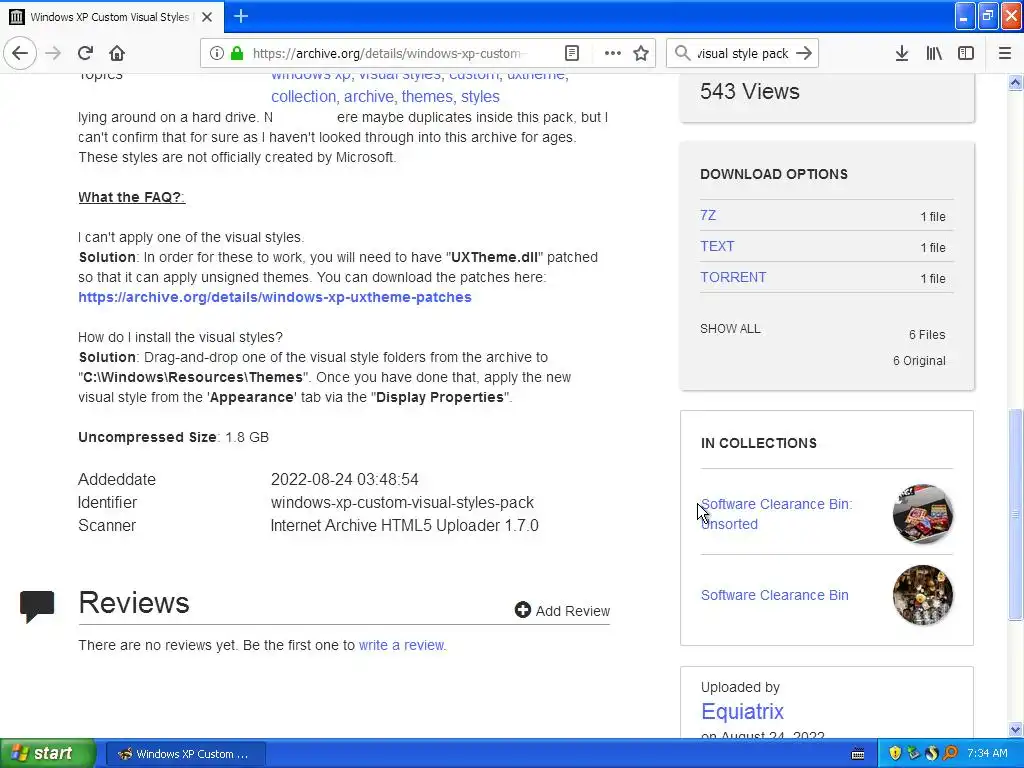Click the taskbar clock 7:34 AM

[x=987, y=754]
